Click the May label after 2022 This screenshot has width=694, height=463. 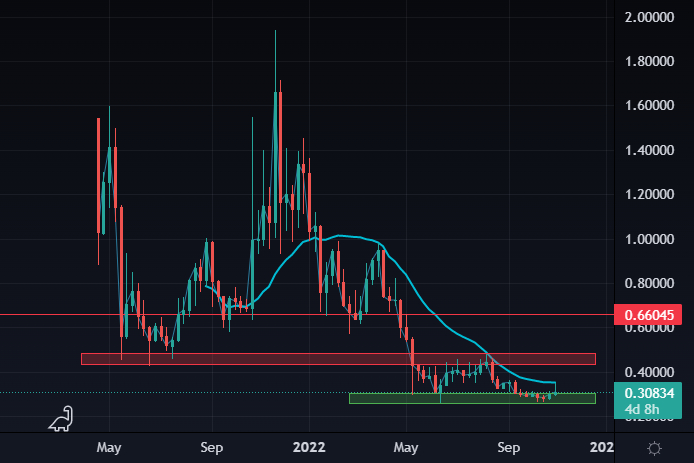pyautogui.click(x=406, y=448)
